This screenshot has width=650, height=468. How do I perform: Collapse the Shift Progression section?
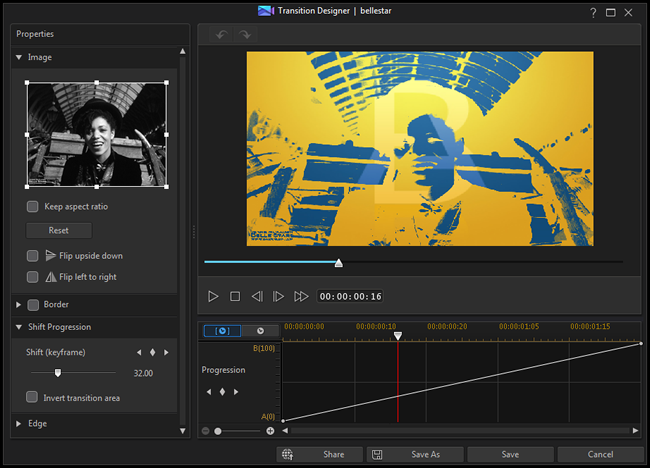click(x=19, y=327)
